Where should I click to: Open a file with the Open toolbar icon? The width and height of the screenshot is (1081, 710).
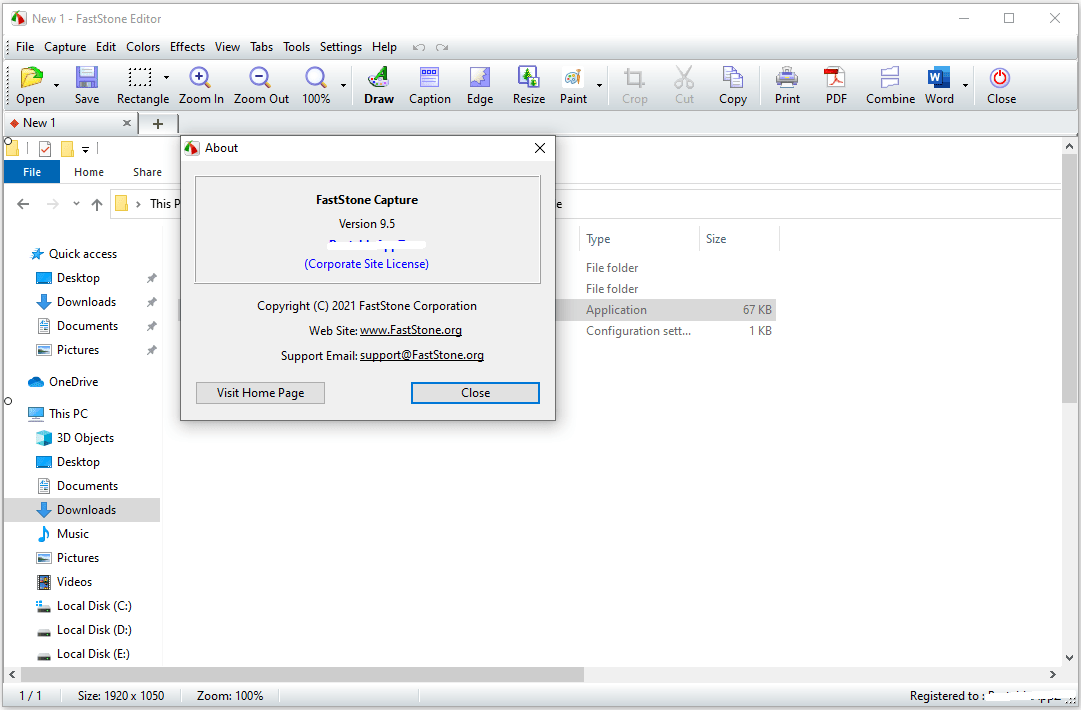31,85
